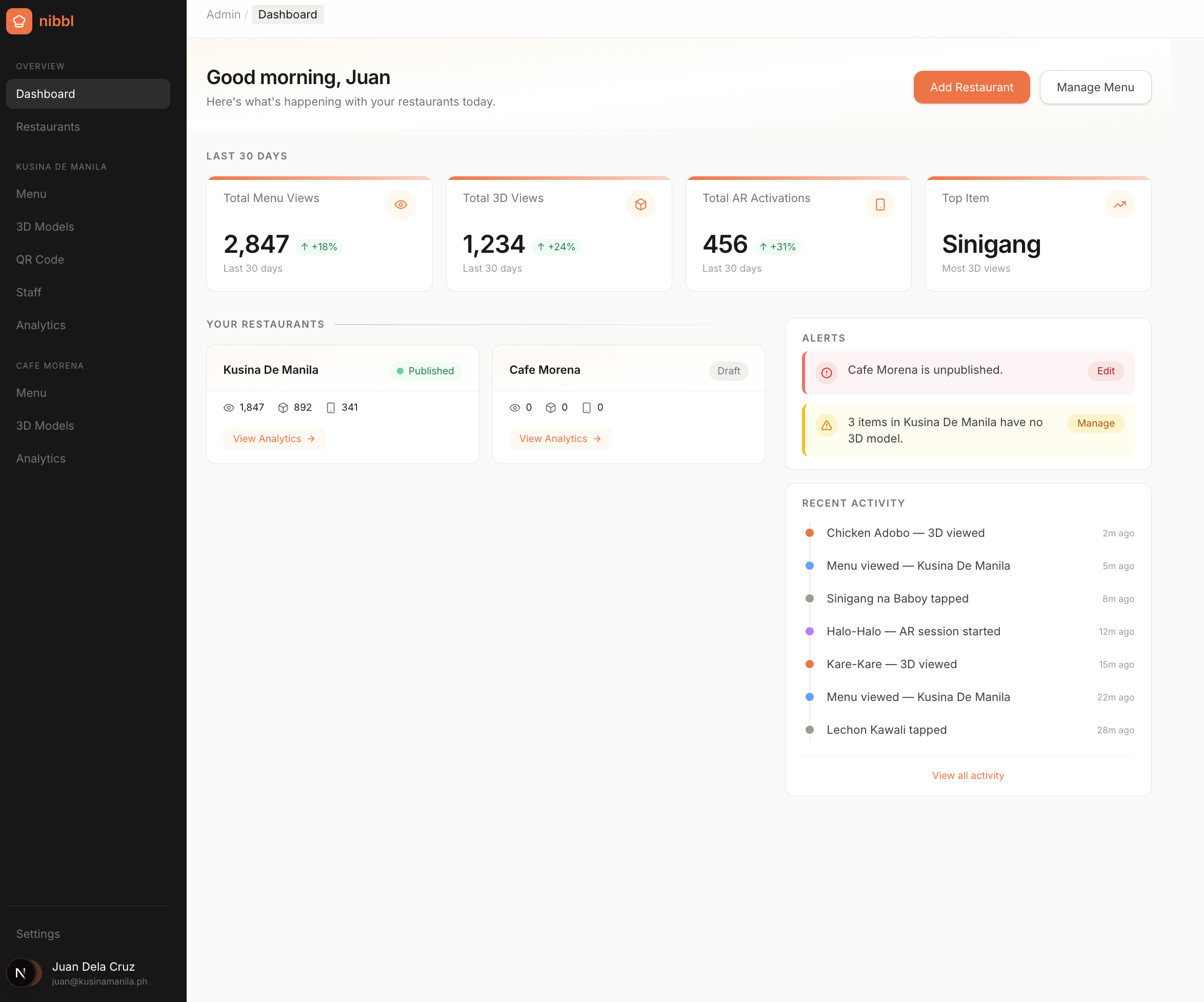Click the yellow warning triangle icon in Alerts

(826, 425)
